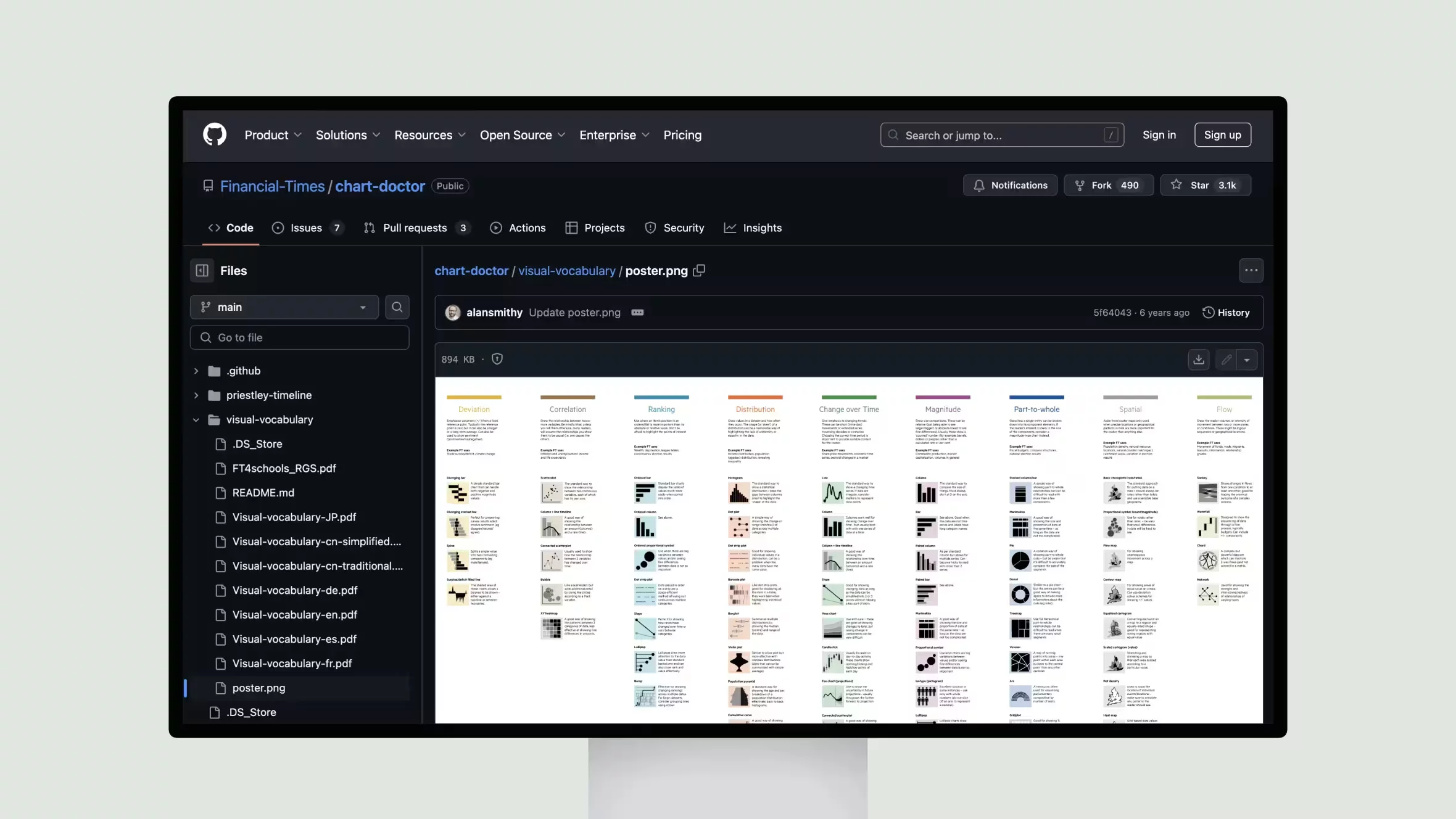Select poster.png in file tree

(x=259, y=688)
